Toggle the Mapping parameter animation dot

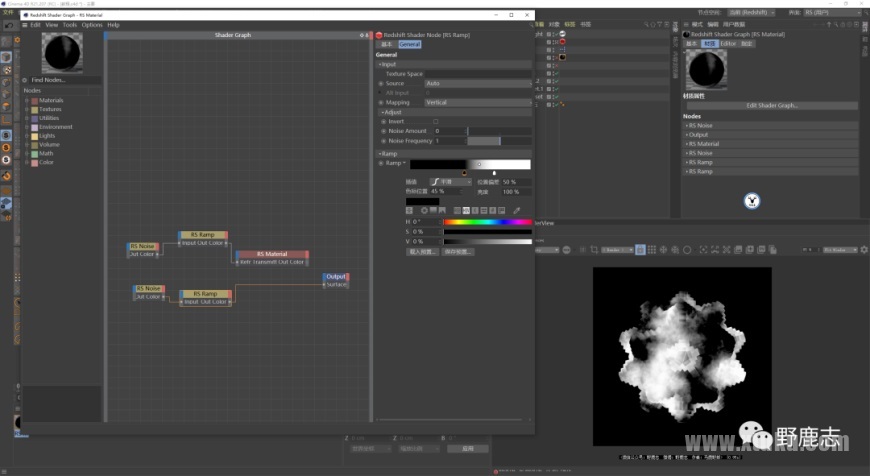[x=381, y=103]
